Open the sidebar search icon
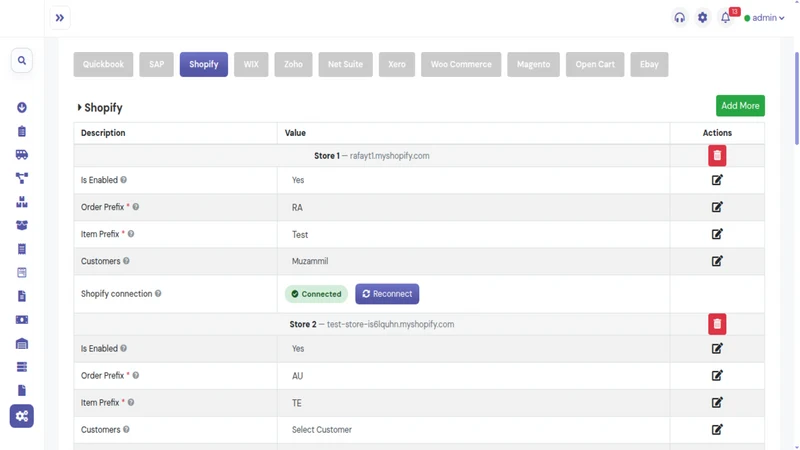This screenshot has height=450, width=800. 21,60
